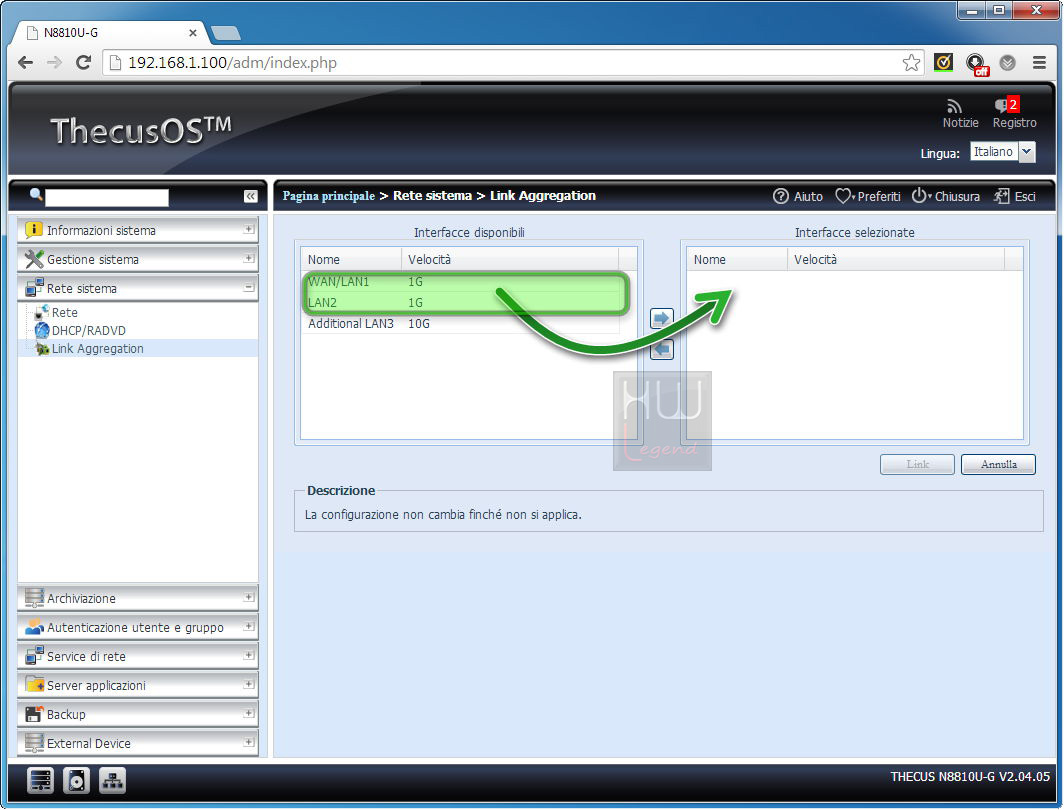Open the network status icon in bottom bar

pos(112,781)
